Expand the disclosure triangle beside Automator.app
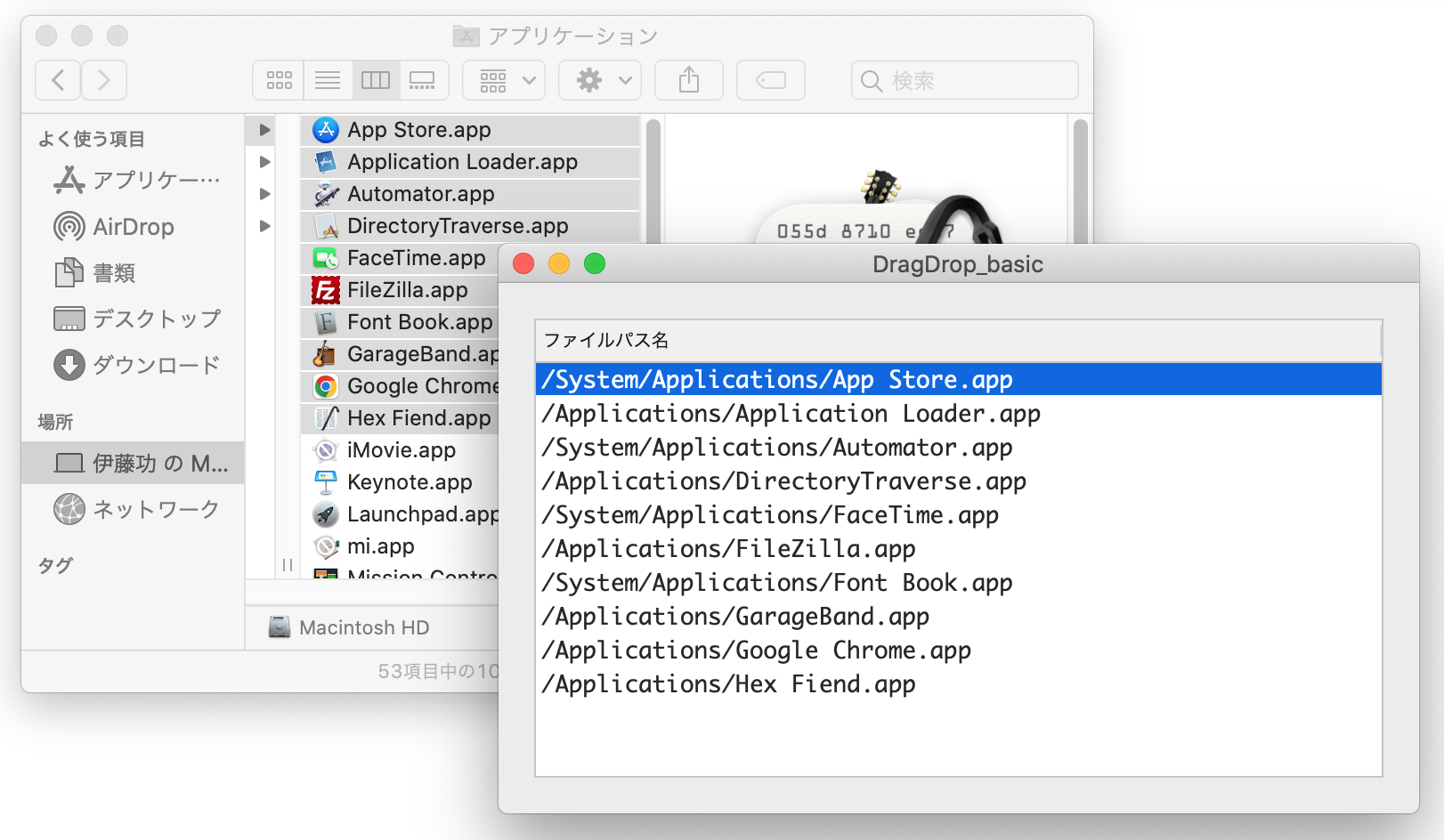The width and height of the screenshot is (1444, 840). 264,194
